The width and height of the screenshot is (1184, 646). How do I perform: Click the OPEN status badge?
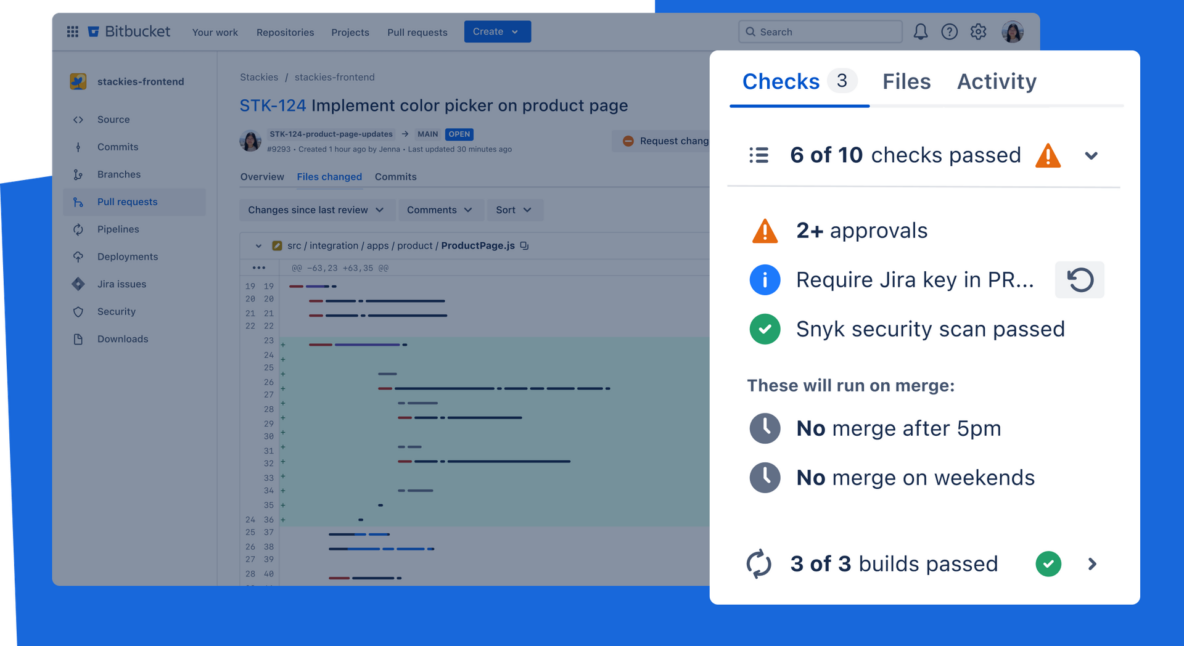click(459, 134)
